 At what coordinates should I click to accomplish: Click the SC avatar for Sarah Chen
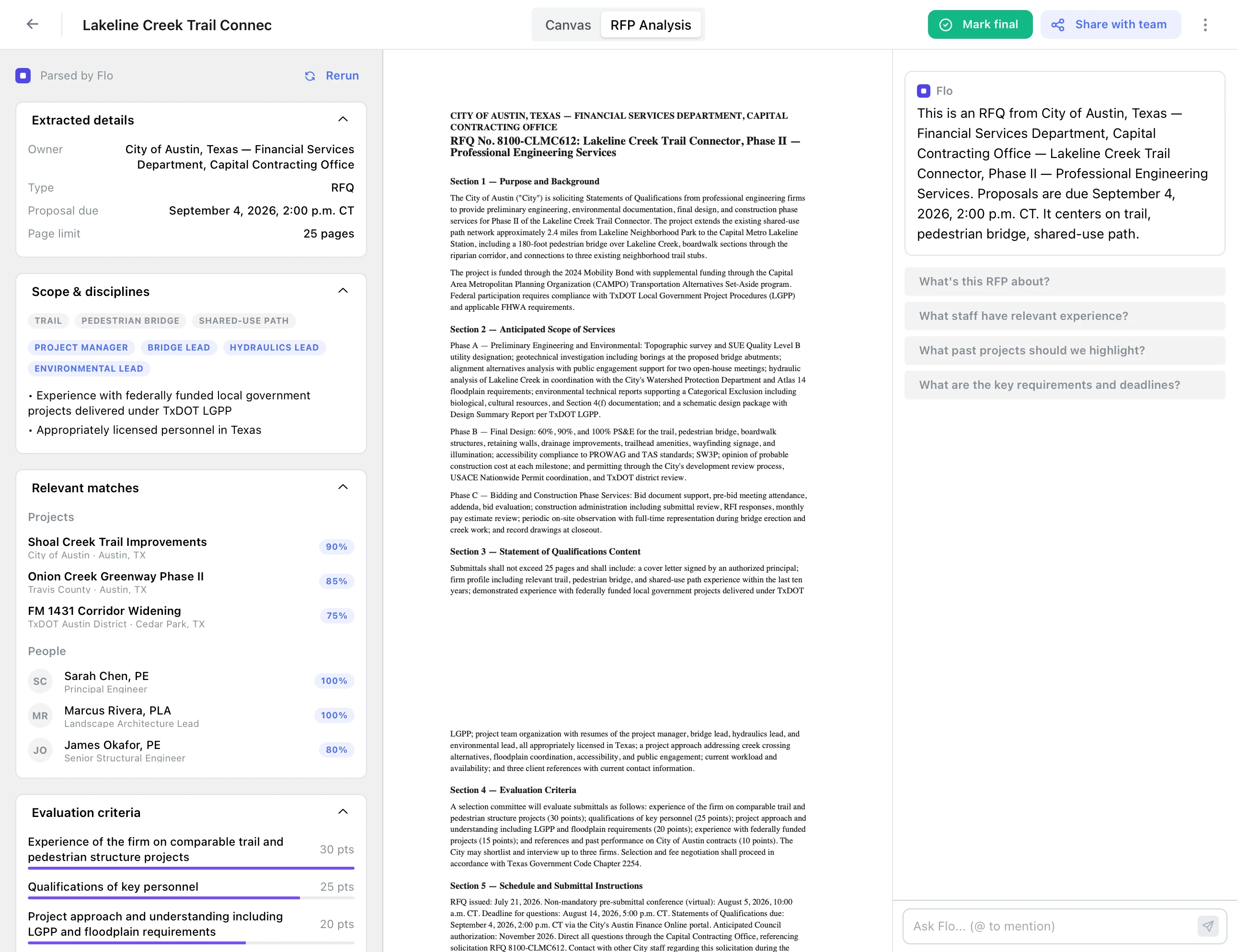coord(40,681)
